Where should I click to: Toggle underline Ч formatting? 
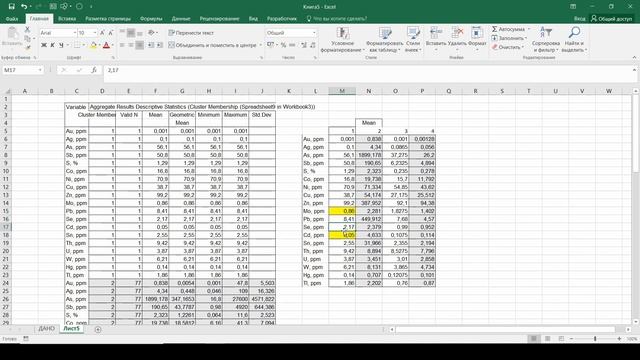click(61, 45)
